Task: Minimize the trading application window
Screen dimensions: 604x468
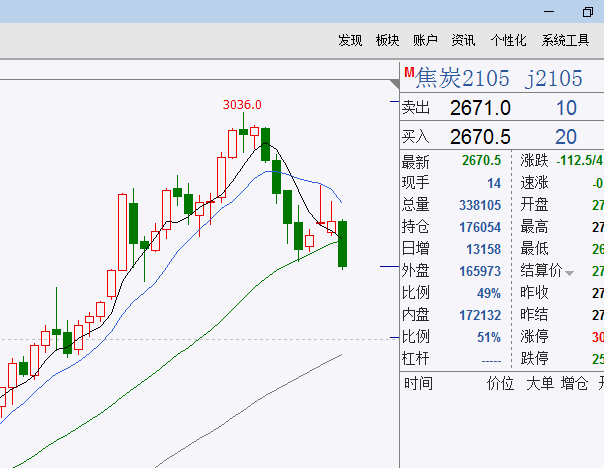Action: tap(546, 11)
